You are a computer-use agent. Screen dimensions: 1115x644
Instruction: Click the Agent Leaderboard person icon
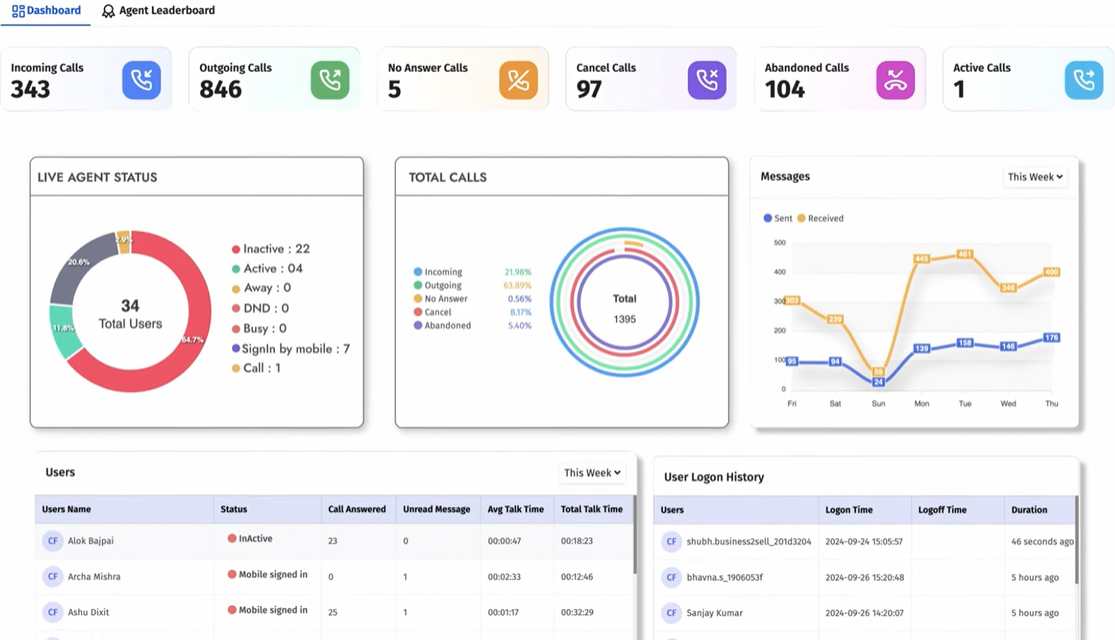pyautogui.click(x=107, y=10)
